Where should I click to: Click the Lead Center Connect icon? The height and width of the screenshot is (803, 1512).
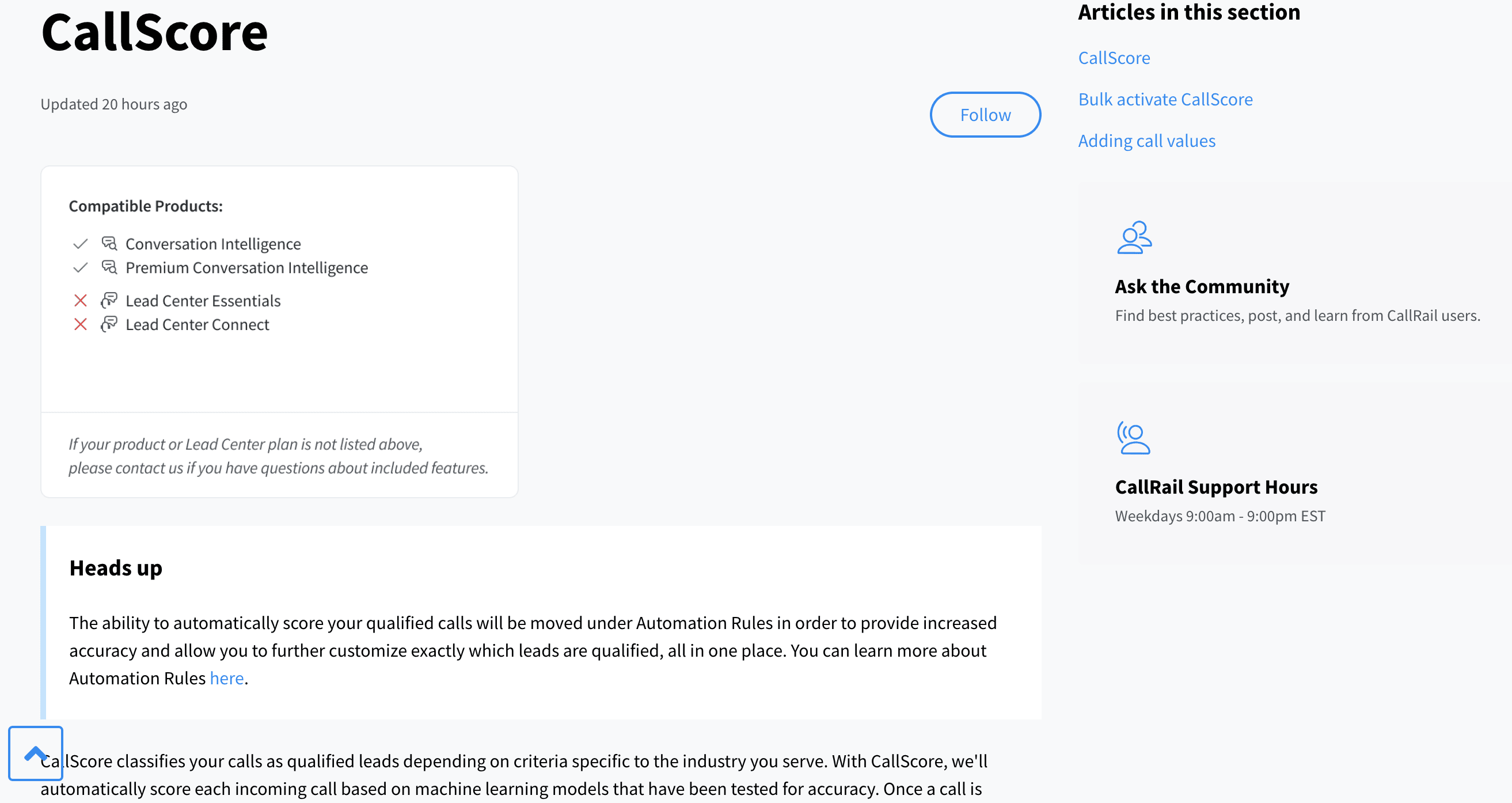[109, 324]
